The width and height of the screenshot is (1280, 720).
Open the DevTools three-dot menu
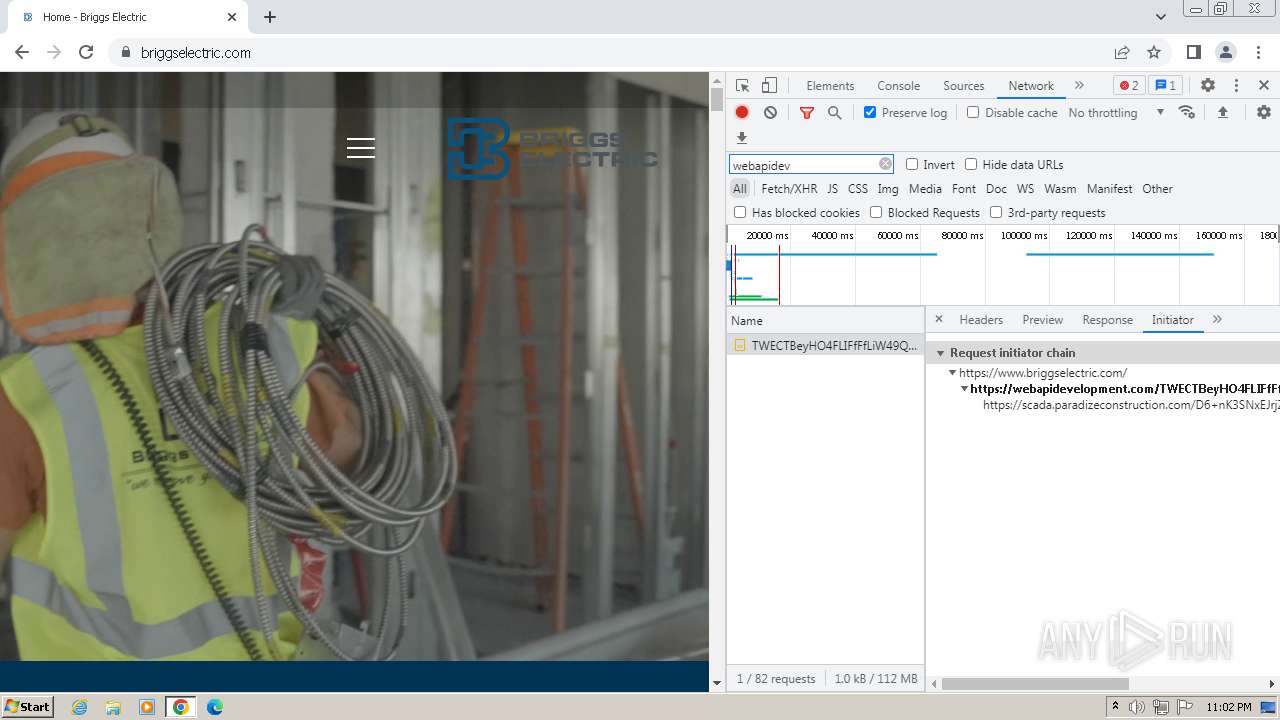pos(1236,86)
